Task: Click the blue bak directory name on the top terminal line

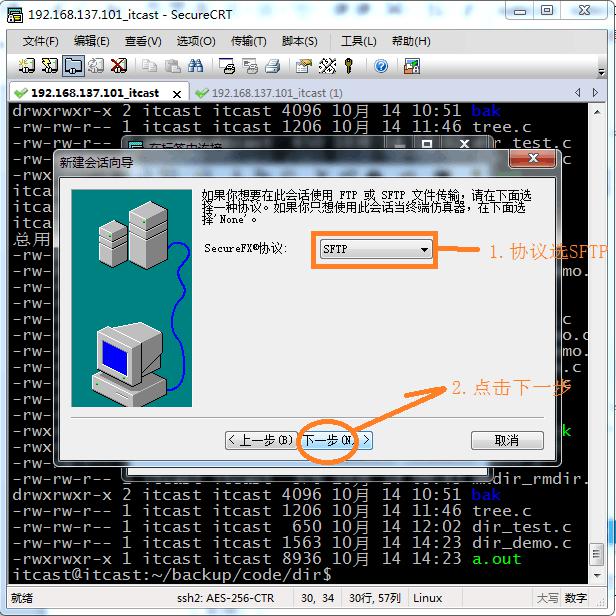Action: pyautogui.click(x=486, y=111)
